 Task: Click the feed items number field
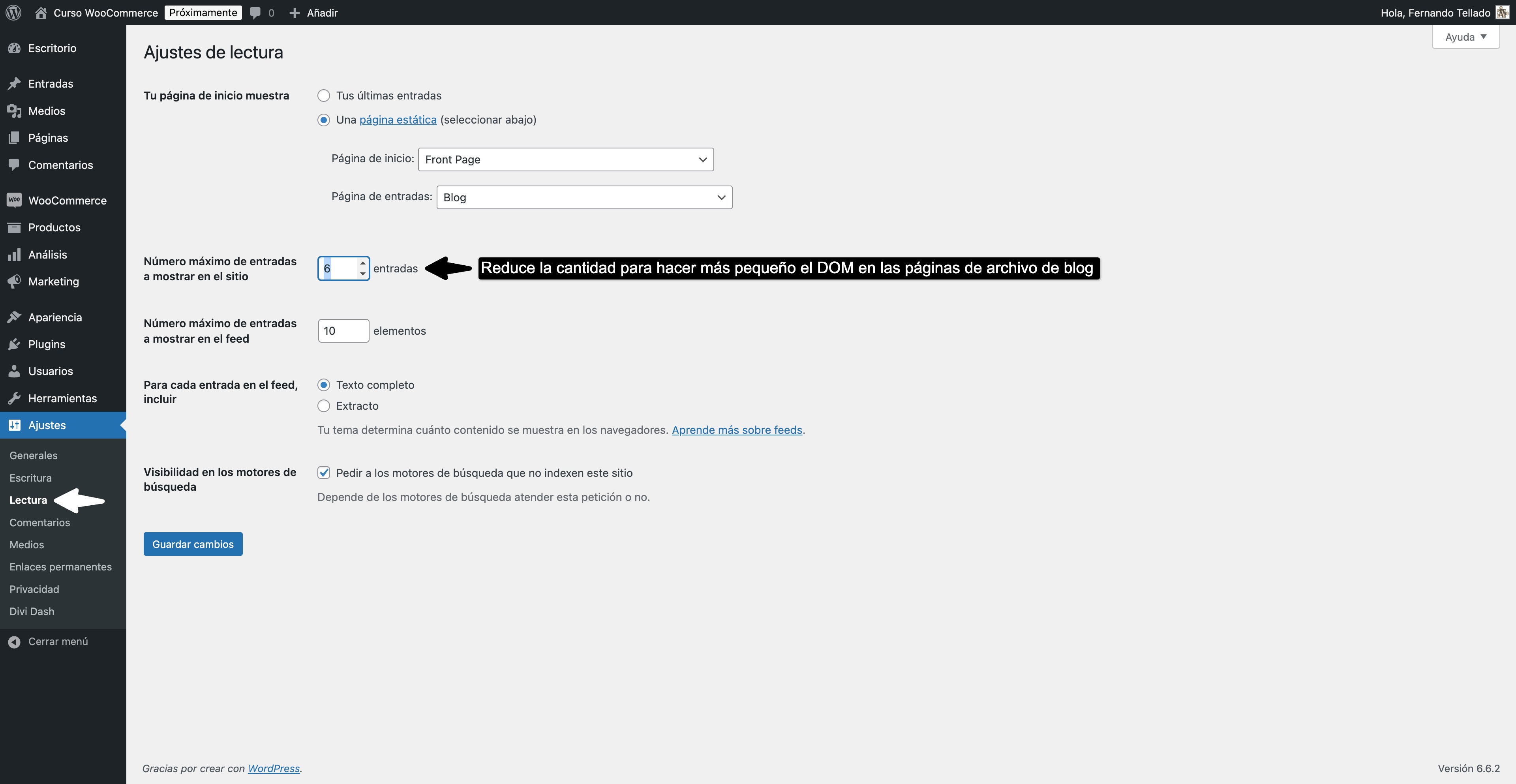(x=343, y=330)
